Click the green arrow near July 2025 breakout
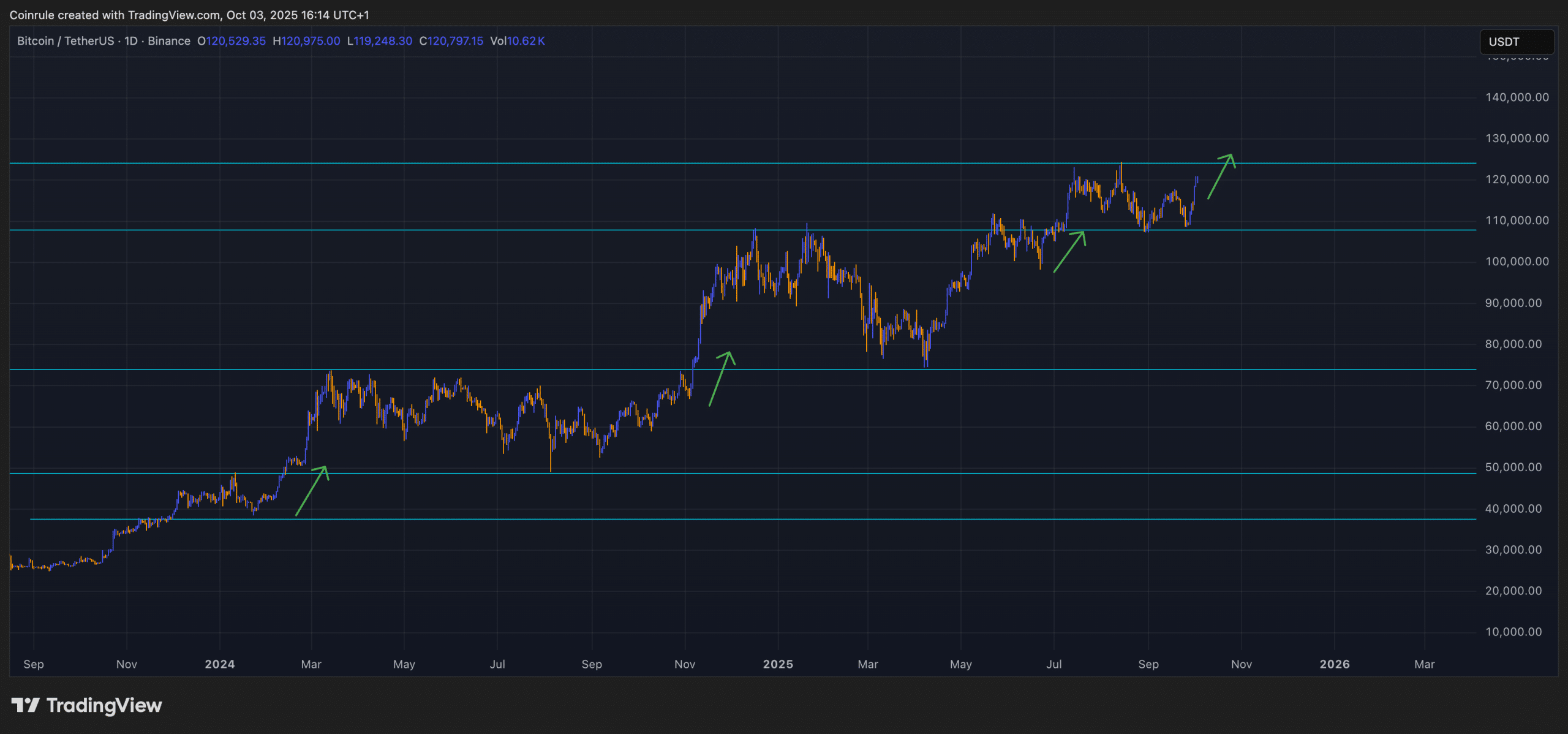 [1069, 251]
